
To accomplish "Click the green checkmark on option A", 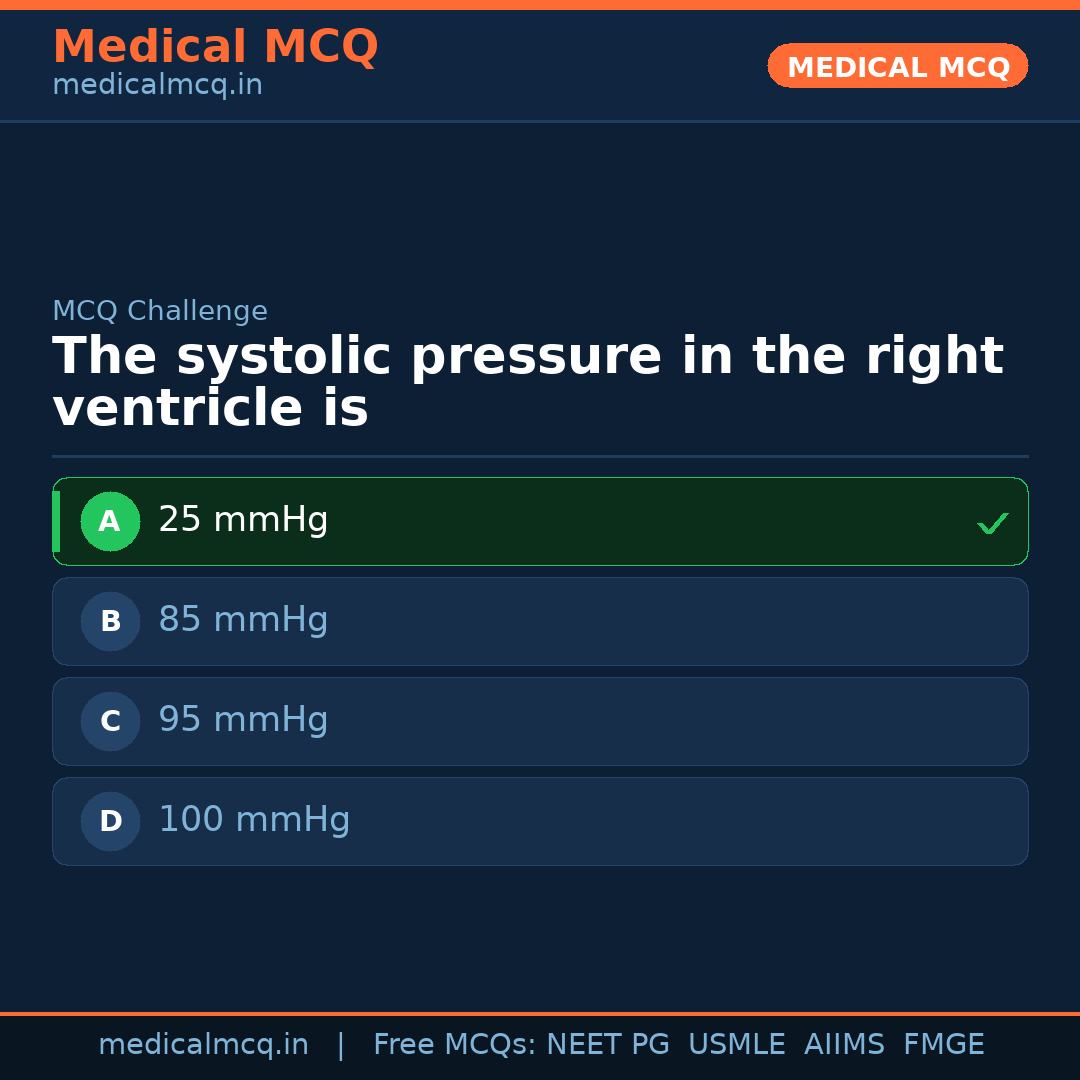I will point(992,523).
